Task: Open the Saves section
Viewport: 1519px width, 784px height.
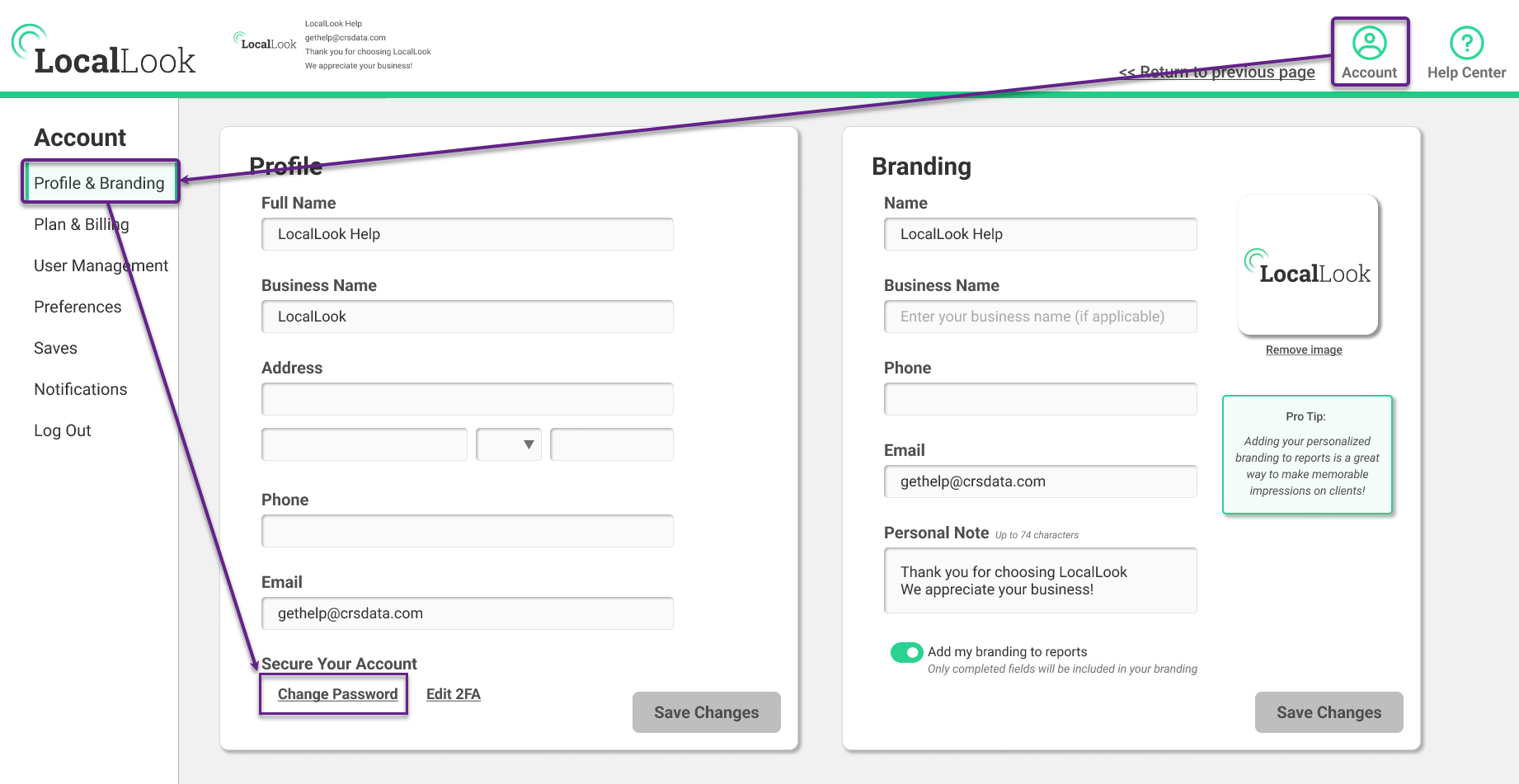Action: point(55,348)
